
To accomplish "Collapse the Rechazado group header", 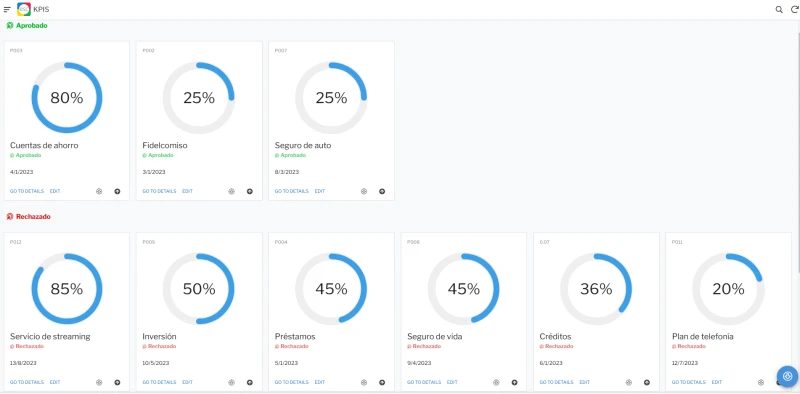I will point(29,216).
